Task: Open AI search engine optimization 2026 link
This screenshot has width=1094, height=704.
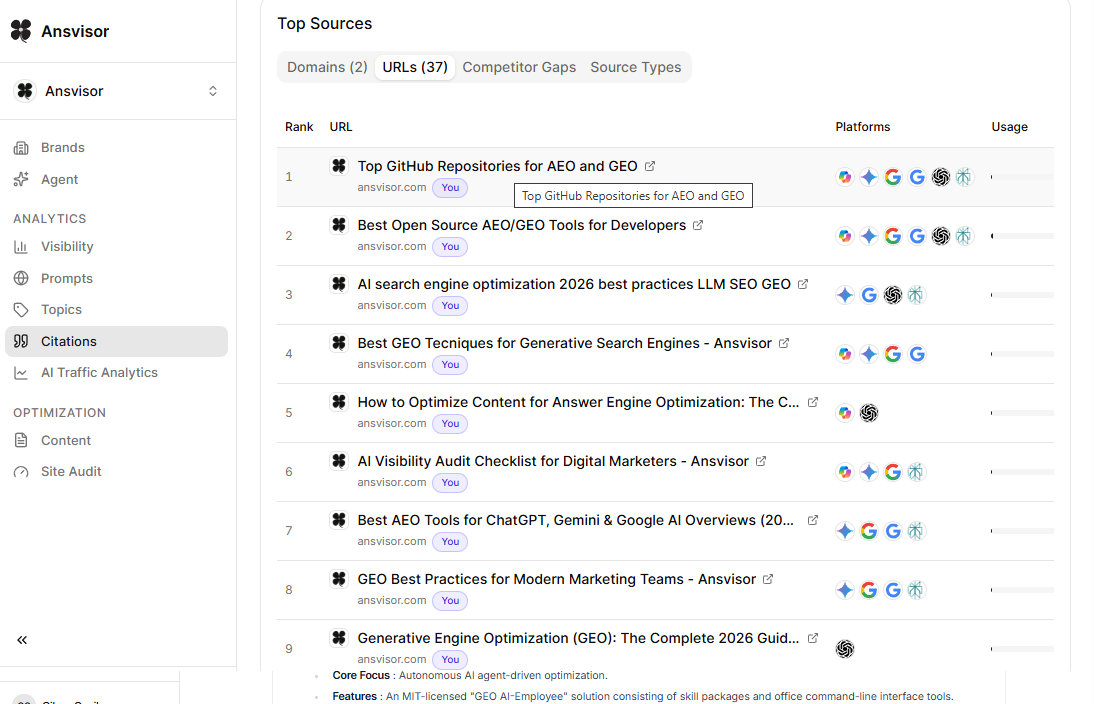Action: pos(574,284)
